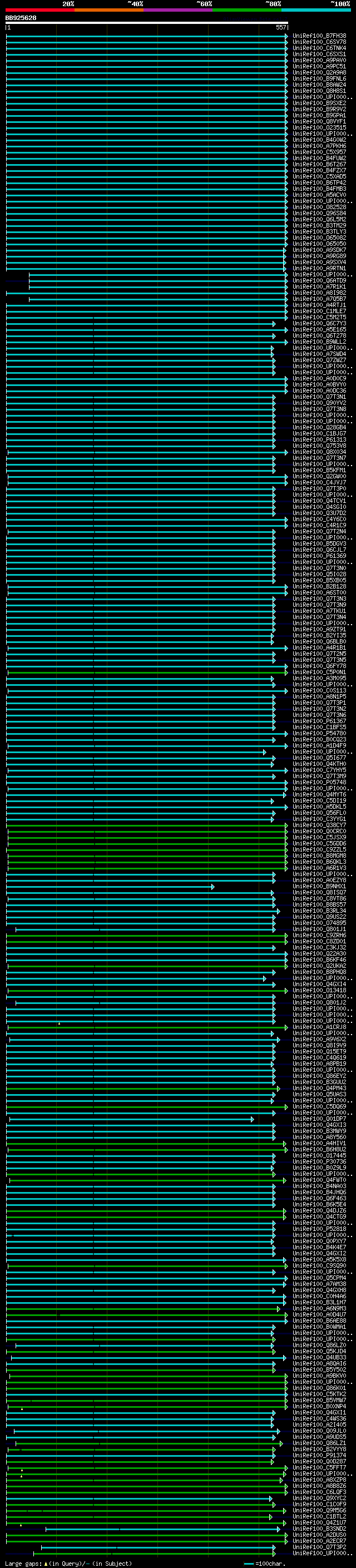Click the UniRef100_B7FH38 hit label
This screenshot has height=1568, width=356.
click(319, 36)
